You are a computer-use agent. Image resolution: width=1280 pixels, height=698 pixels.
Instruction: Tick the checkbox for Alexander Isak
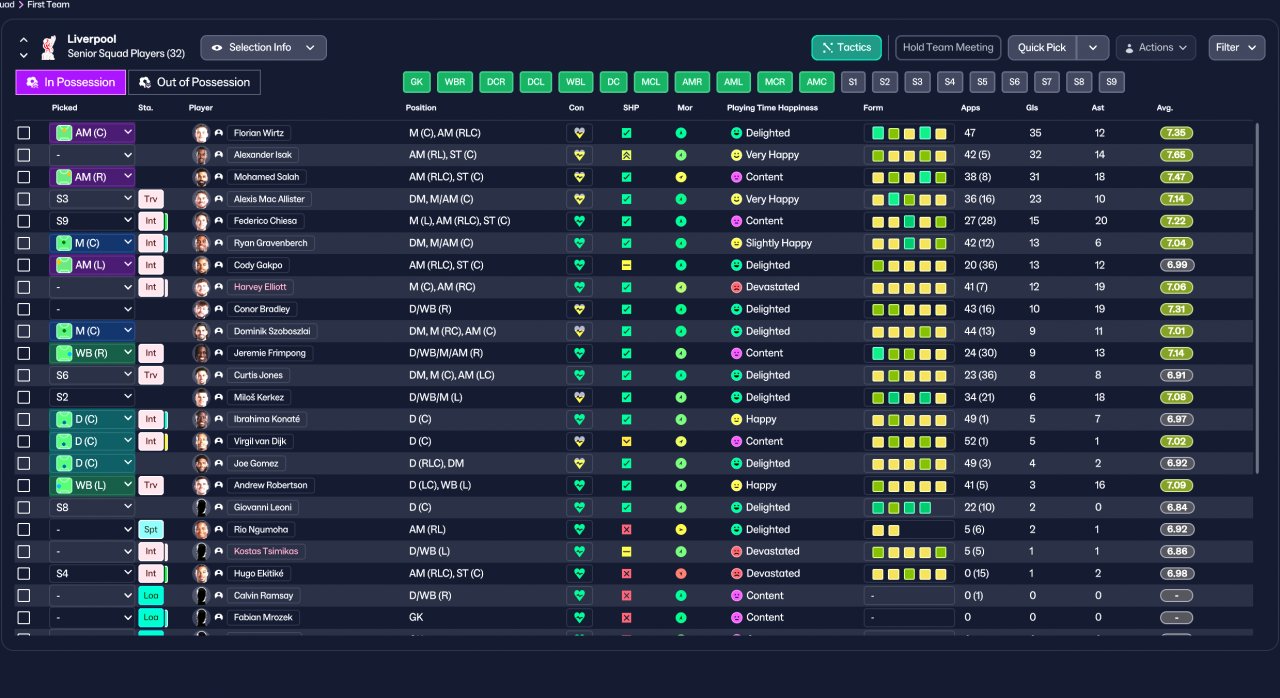point(24,155)
